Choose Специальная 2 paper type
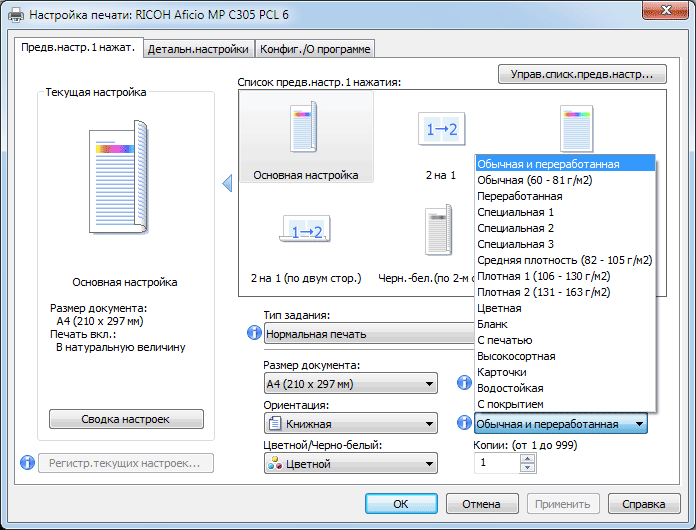This screenshot has height=530, width=696. point(565,228)
